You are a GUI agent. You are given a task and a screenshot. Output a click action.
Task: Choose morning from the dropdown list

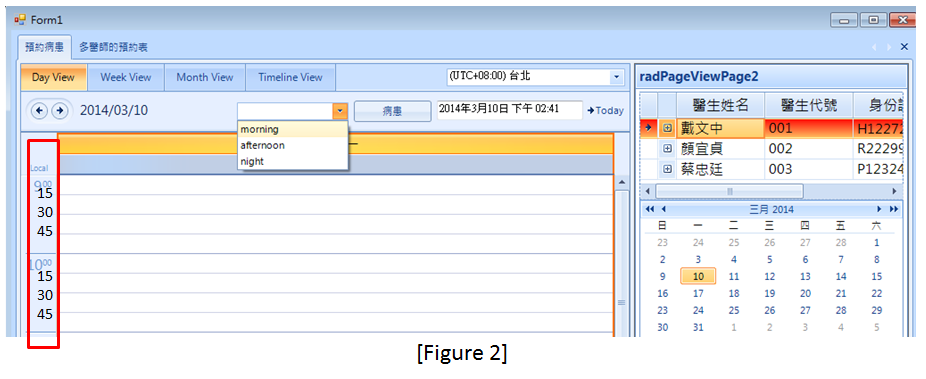click(x=292, y=129)
